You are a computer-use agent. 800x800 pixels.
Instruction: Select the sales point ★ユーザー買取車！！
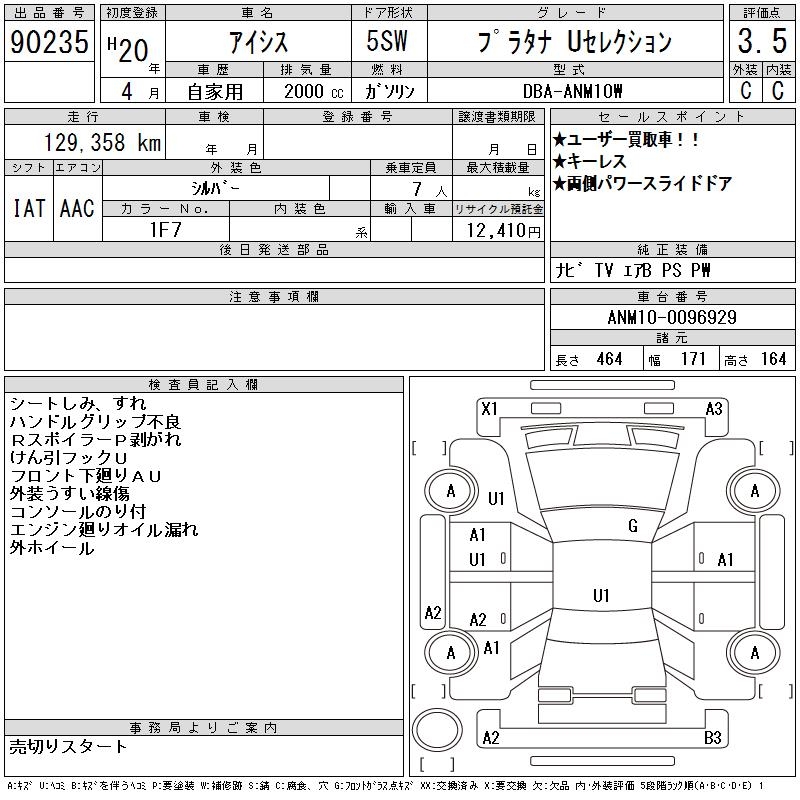point(626,140)
